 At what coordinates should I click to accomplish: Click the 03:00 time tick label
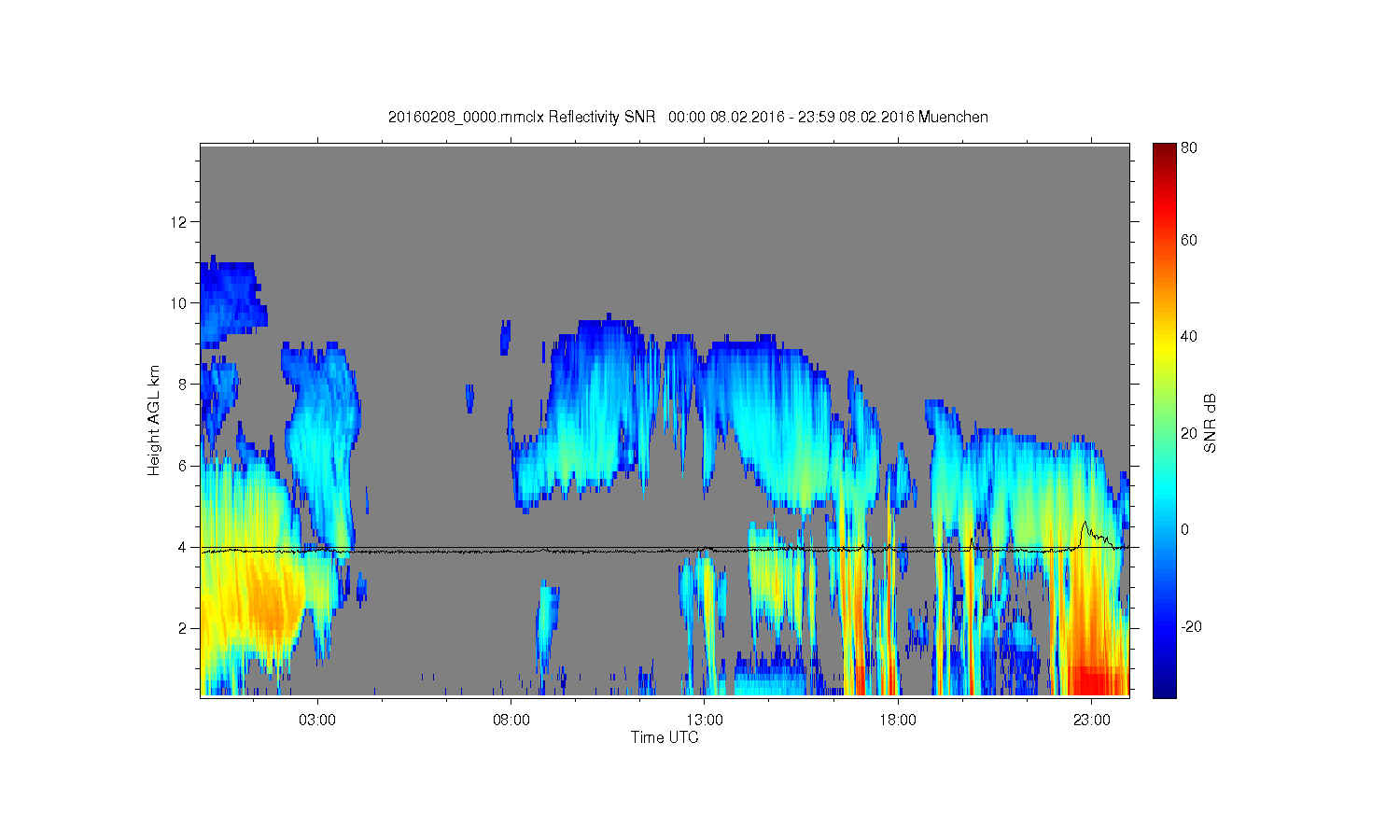tap(317, 720)
